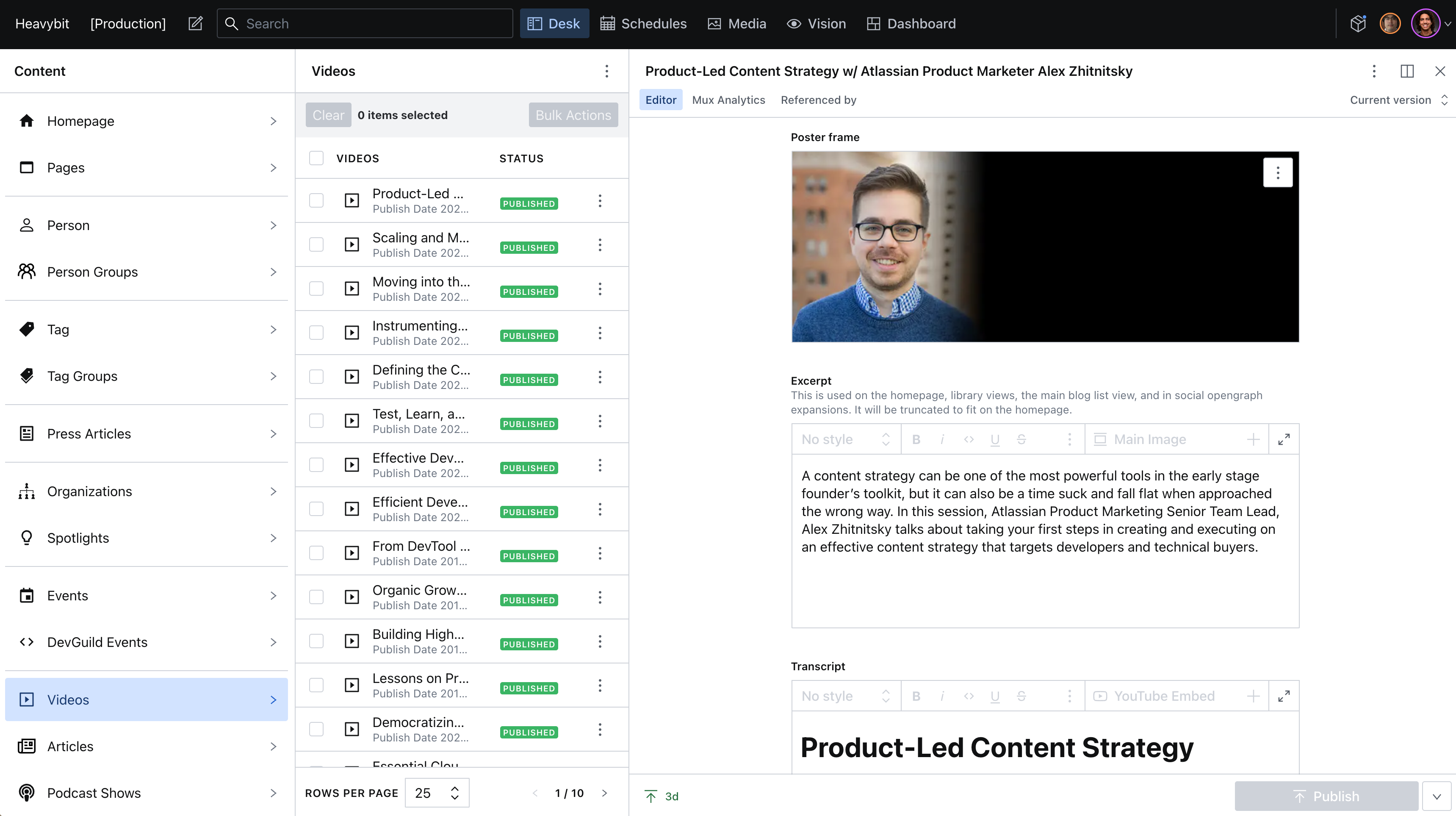
Task: Click the compose new document pencil icon
Action: pyautogui.click(x=195, y=24)
